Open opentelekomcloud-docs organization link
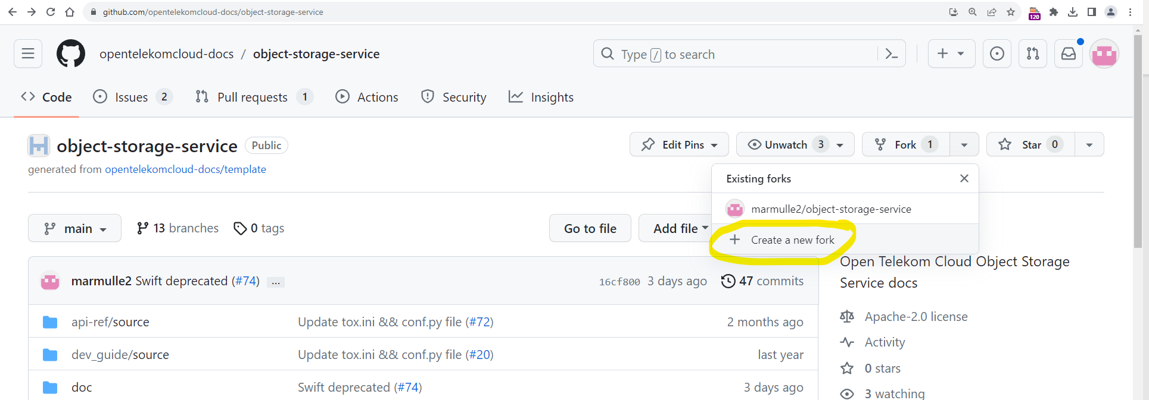The image size is (1149, 400). [166, 54]
